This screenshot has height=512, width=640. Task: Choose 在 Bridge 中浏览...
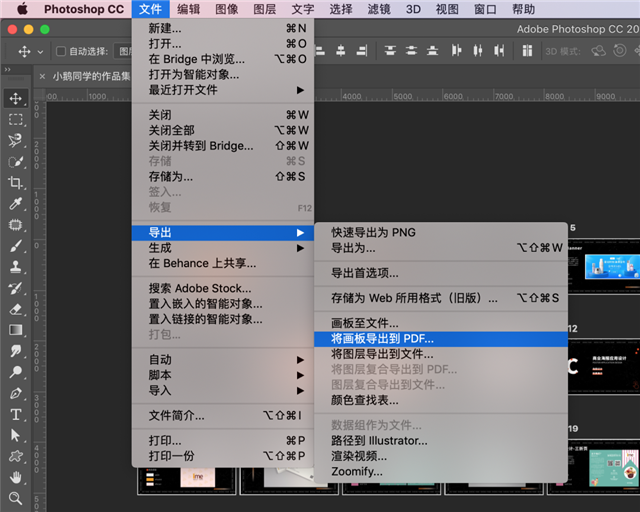pyautogui.click(x=223, y=59)
